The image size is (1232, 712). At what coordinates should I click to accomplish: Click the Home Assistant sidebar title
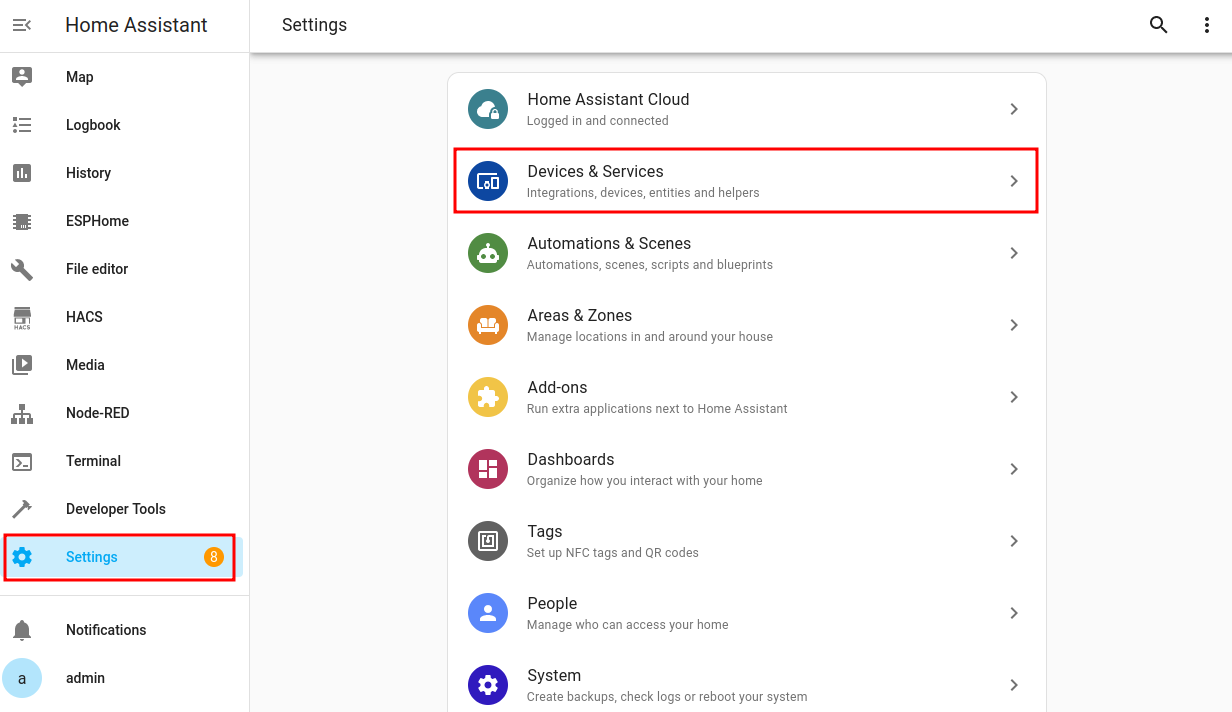[x=136, y=25]
